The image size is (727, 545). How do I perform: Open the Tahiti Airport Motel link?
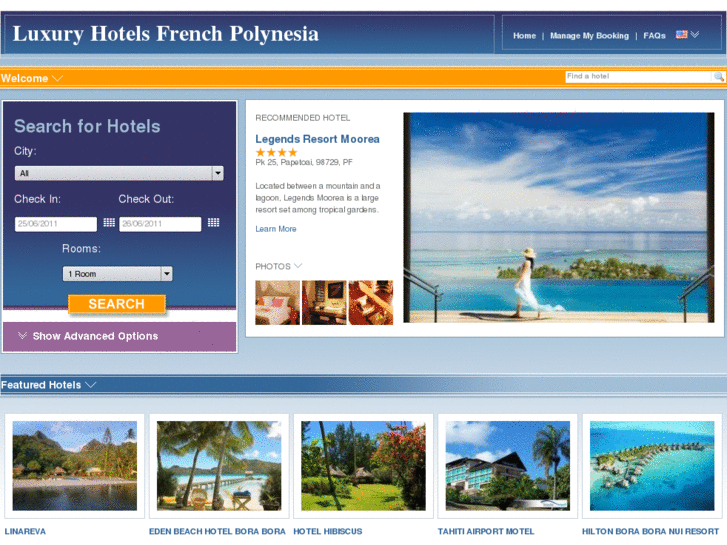(x=486, y=531)
